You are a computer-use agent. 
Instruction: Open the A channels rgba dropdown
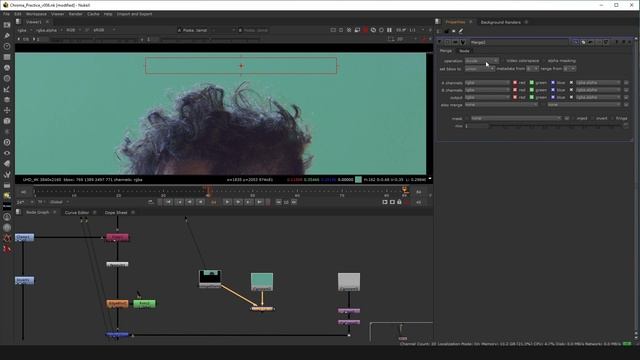(x=487, y=83)
